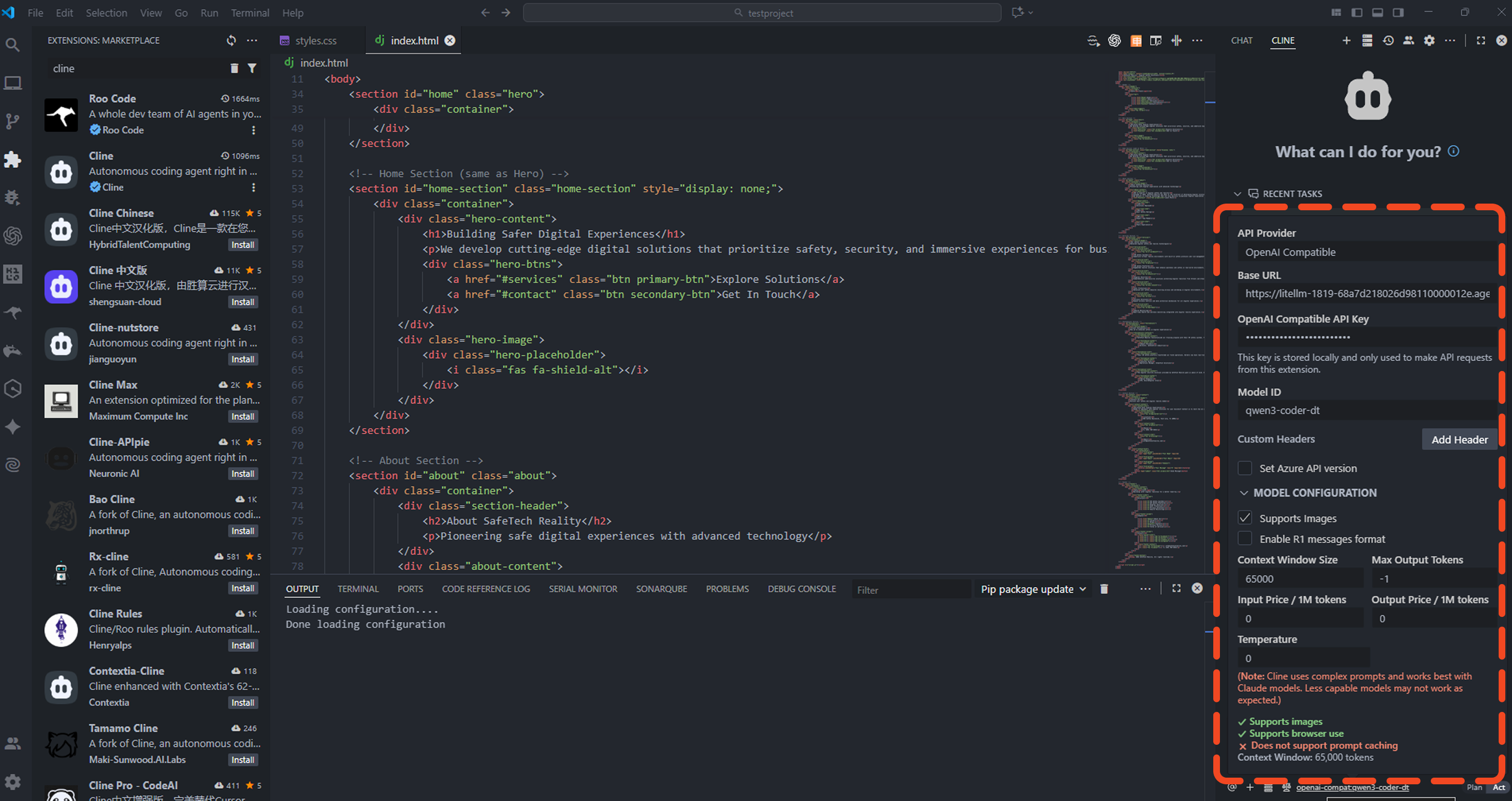This screenshot has height=801, width=1512.
Task: Open the Pip package update output dropdown
Action: point(1033,589)
